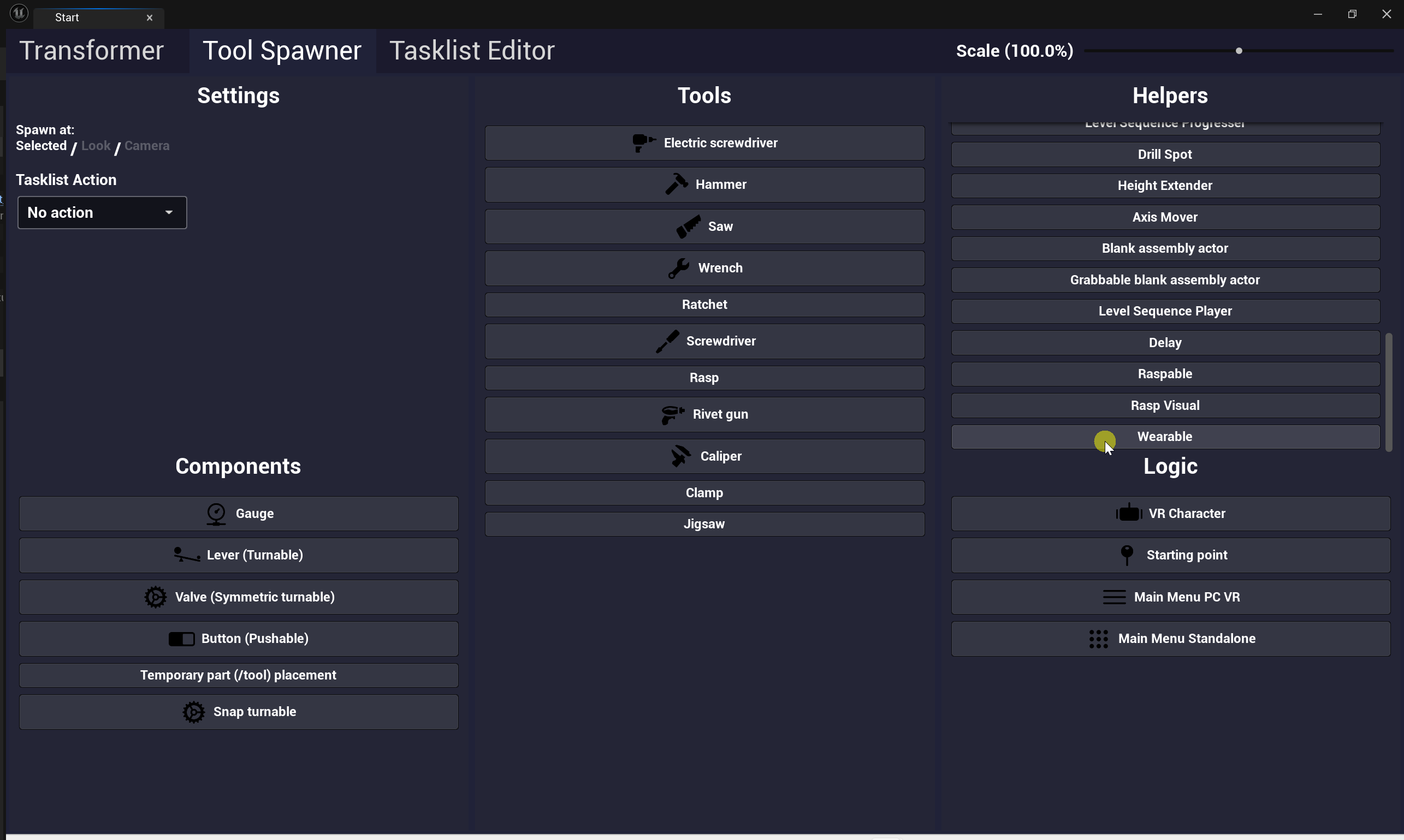1404x840 pixels.
Task: Click the Scale slider handle
Action: pyautogui.click(x=1239, y=51)
